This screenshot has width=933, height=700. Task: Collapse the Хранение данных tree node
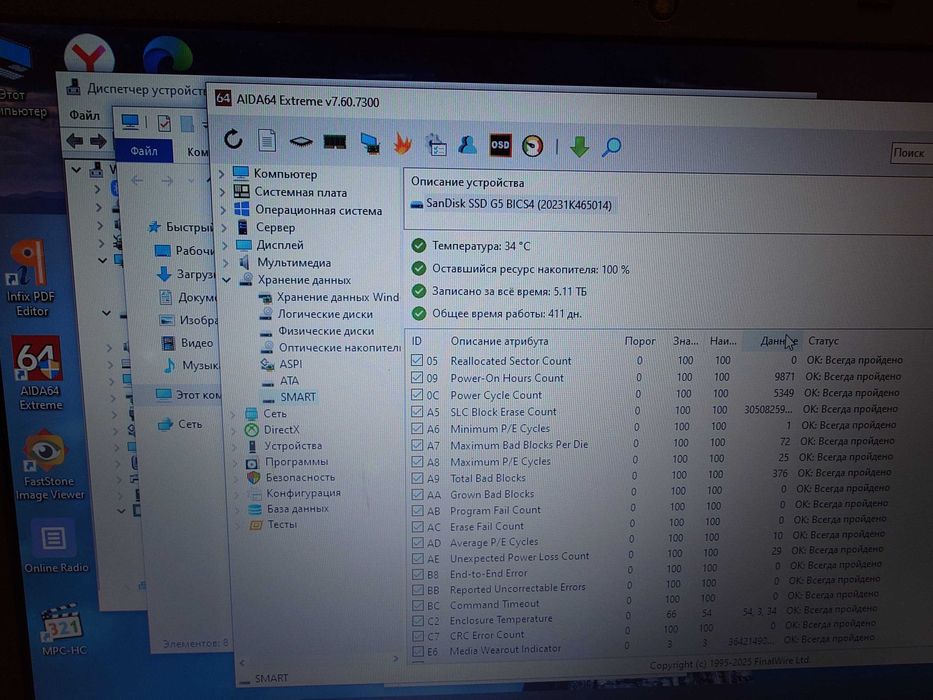pos(226,280)
